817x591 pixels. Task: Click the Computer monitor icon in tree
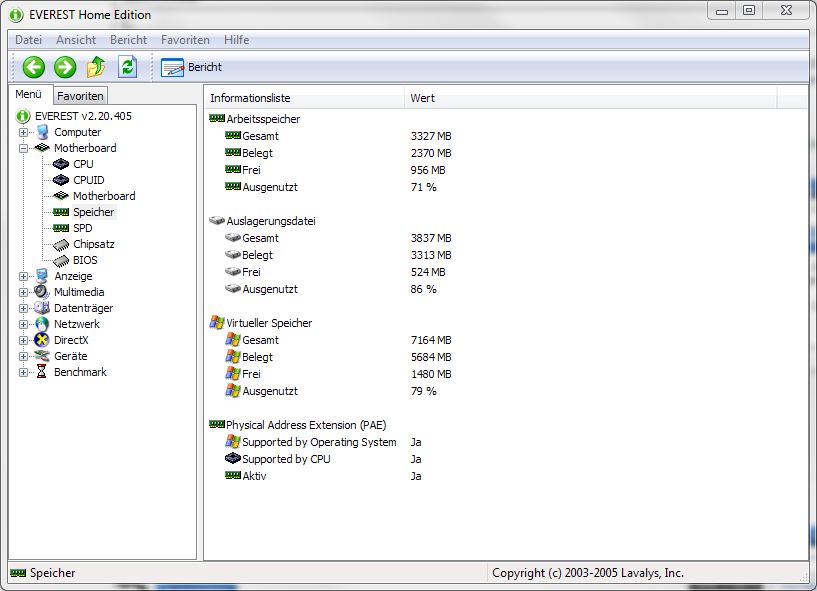tap(42, 132)
